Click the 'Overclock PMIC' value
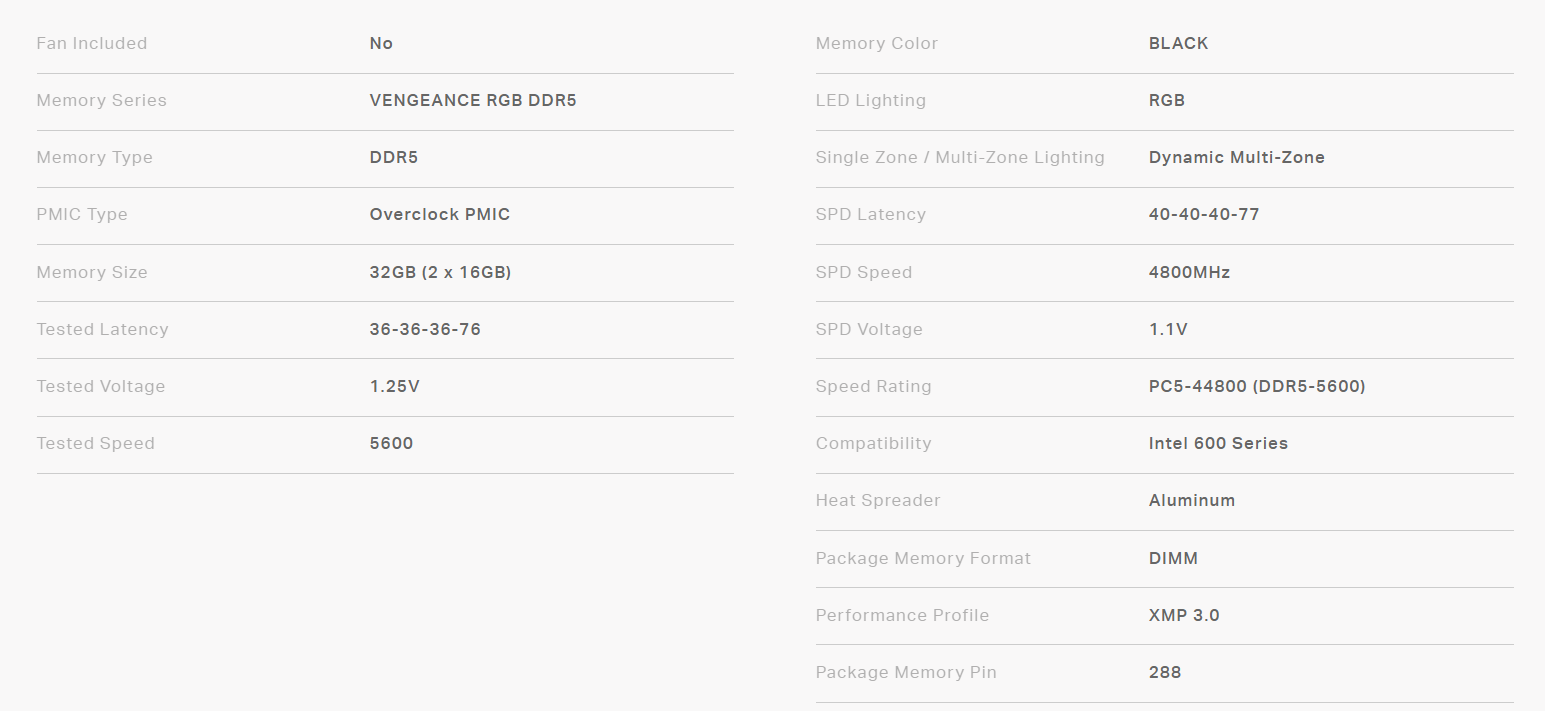This screenshot has height=711, width=1545. pos(440,214)
